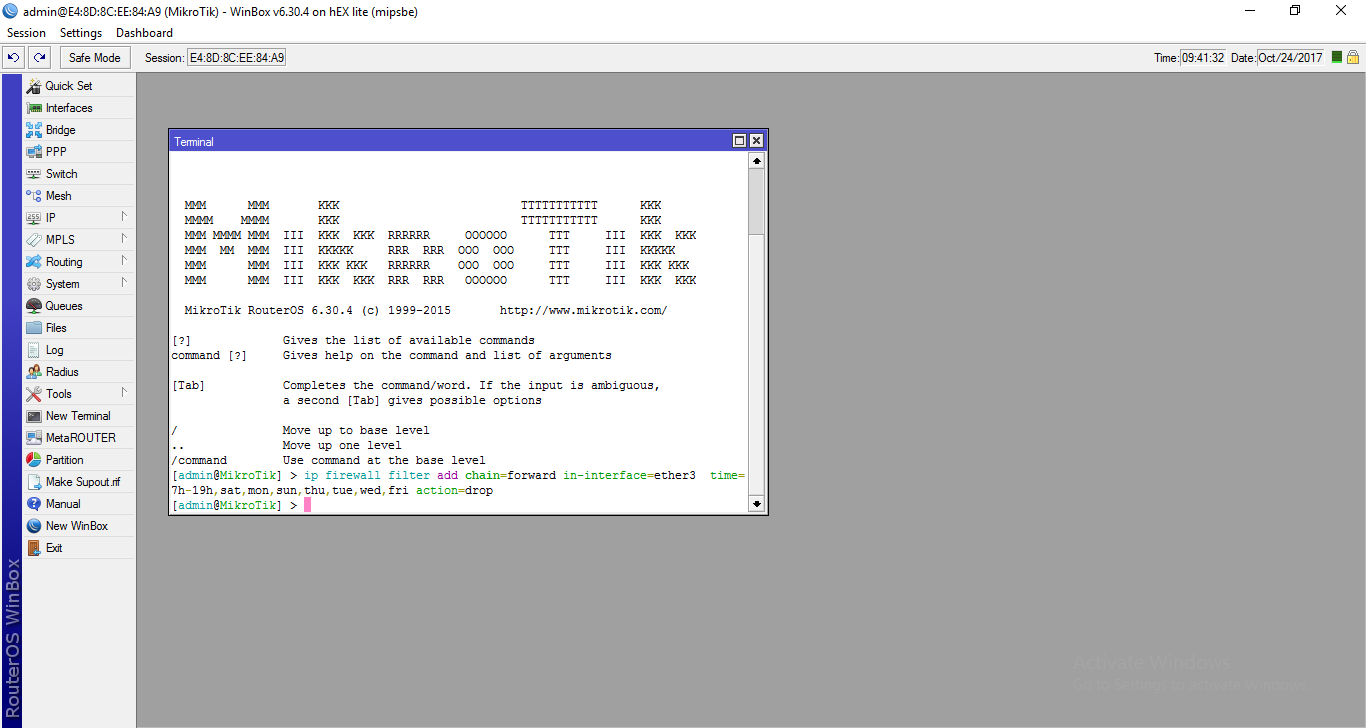Launch New Terminal from sidebar icon
Viewport: 1366px width, 728px height.
(x=34, y=416)
